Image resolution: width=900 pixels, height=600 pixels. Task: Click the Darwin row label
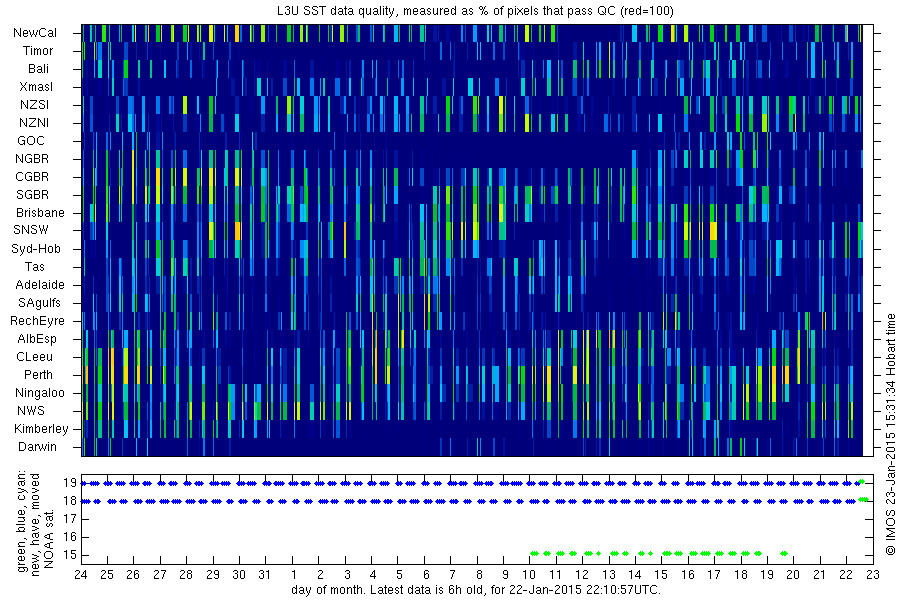point(37,447)
